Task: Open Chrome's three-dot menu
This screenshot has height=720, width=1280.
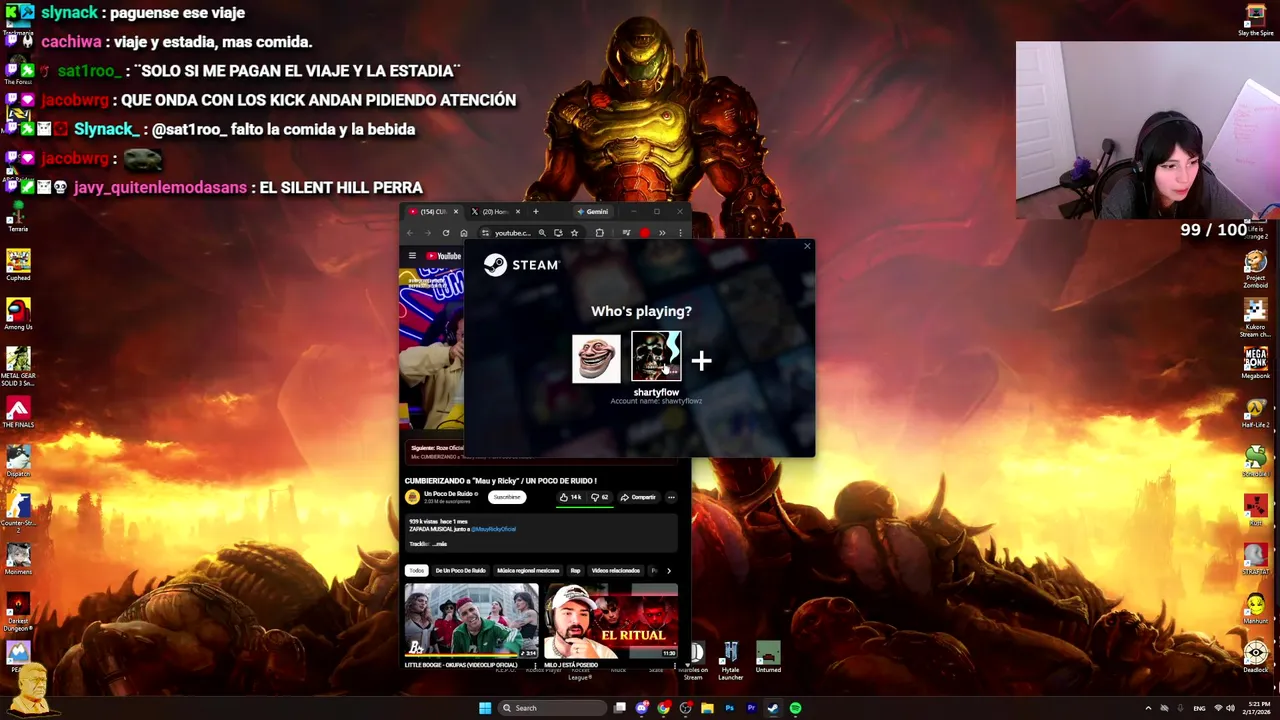Action: click(x=680, y=233)
